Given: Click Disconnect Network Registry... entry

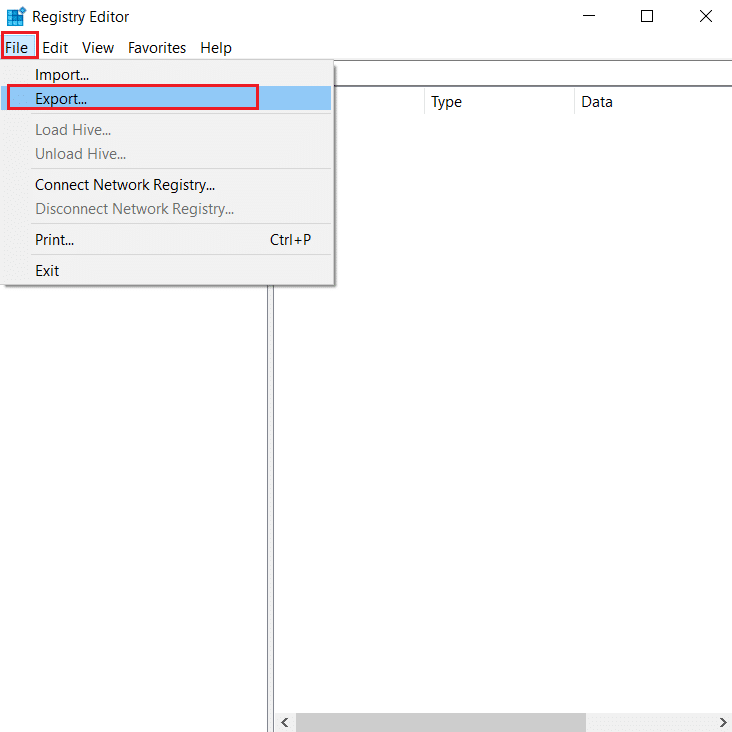Looking at the screenshot, I should click(167, 209).
